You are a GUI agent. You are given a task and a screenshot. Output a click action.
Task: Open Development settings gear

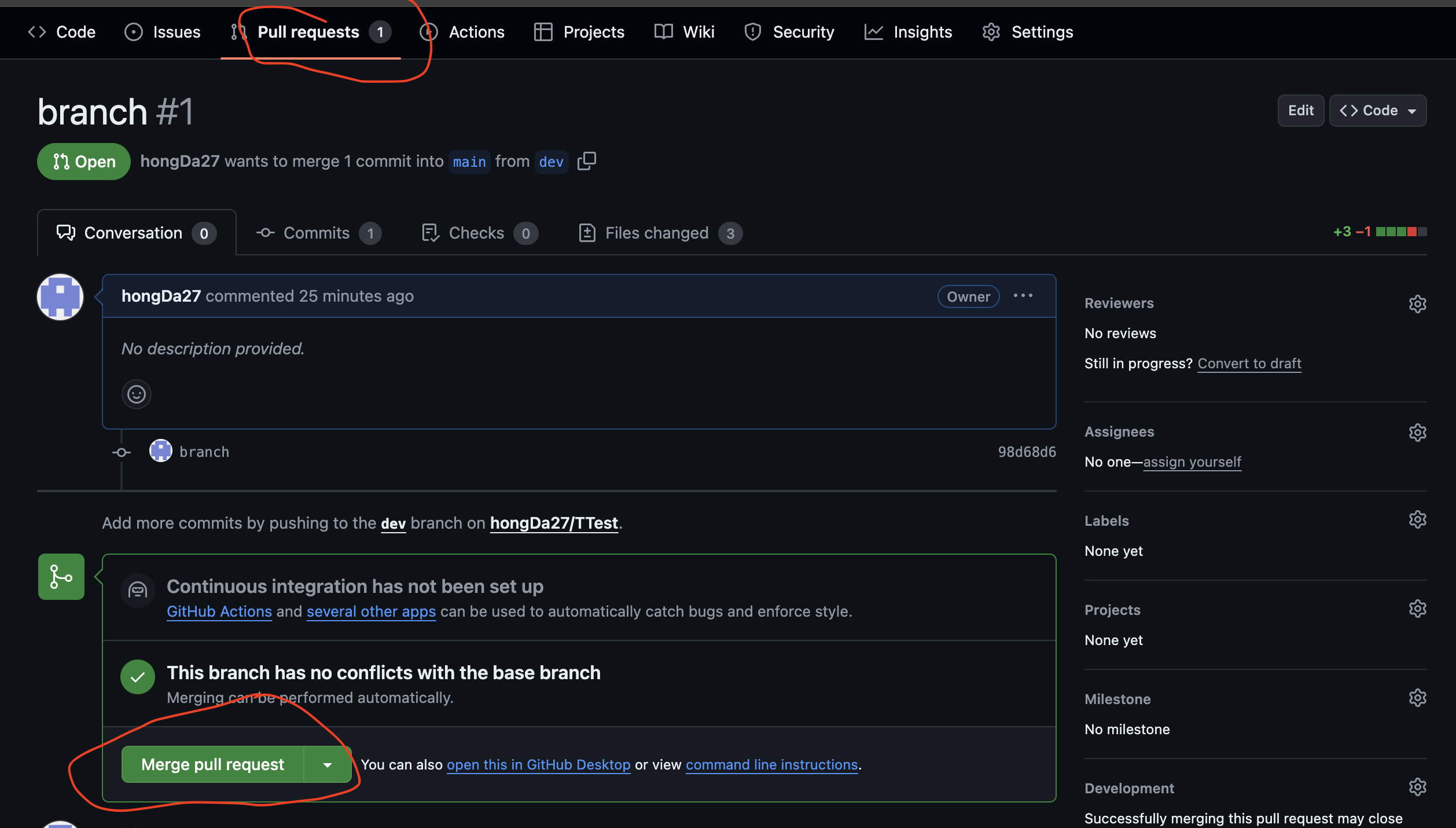(1417, 787)
